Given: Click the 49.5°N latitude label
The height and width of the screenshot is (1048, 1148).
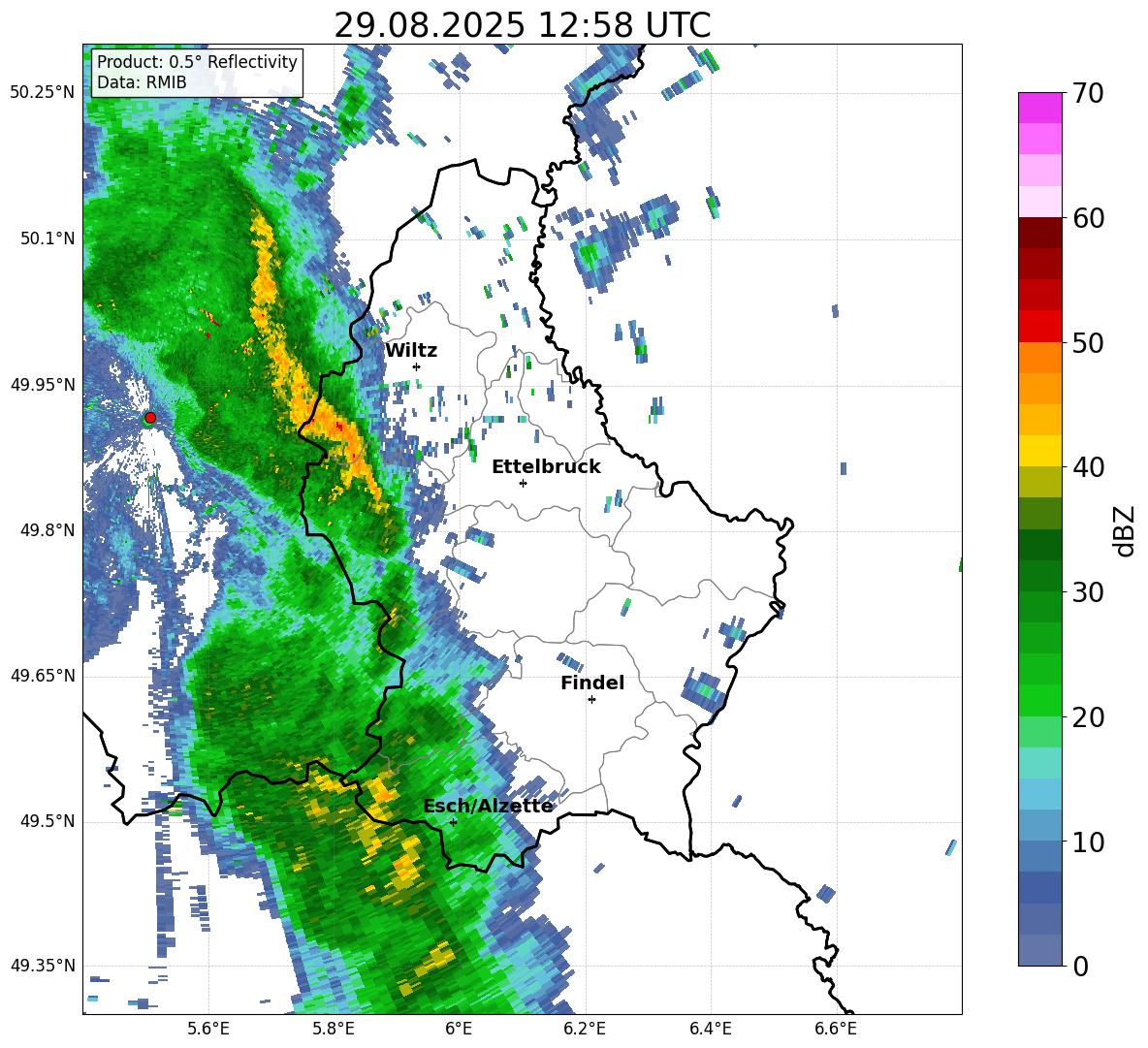Looking at the screenshot, I should [x=47, y=821].
